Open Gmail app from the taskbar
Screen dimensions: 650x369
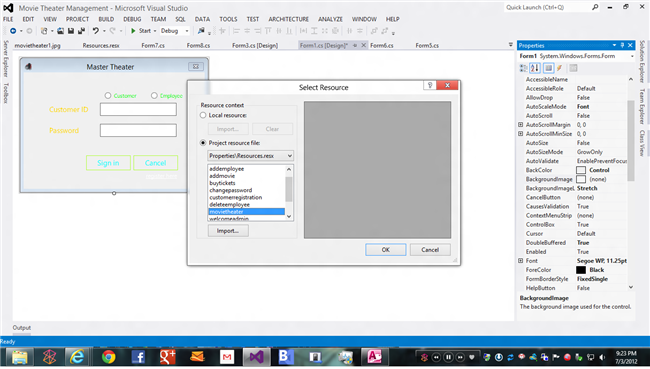(227, 357)
